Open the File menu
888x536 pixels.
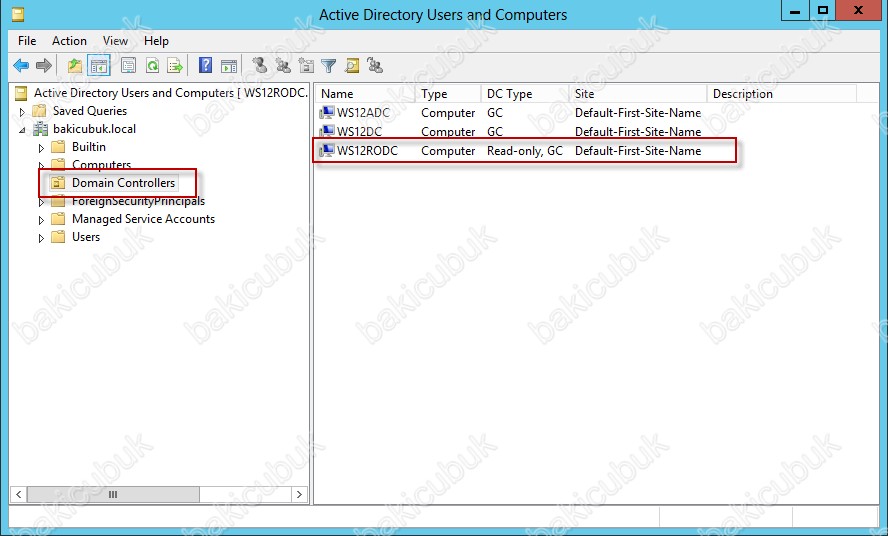point(27,41)
